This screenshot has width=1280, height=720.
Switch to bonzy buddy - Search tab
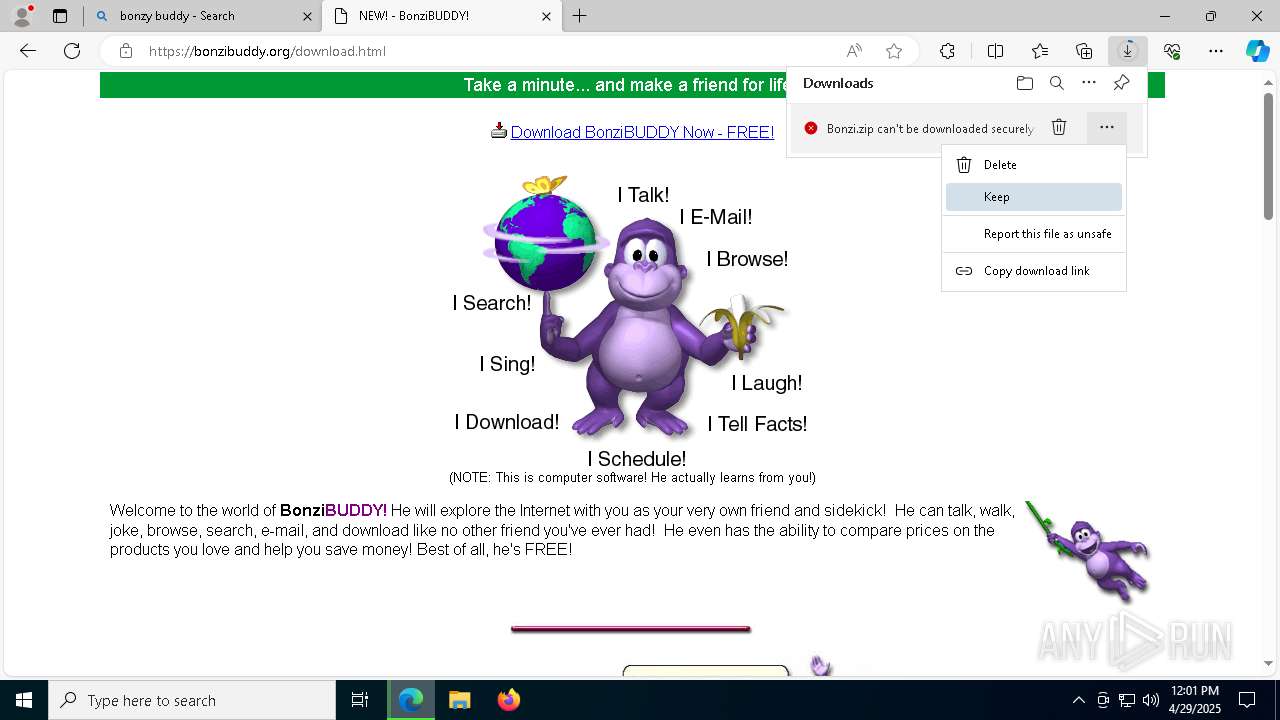203,16
